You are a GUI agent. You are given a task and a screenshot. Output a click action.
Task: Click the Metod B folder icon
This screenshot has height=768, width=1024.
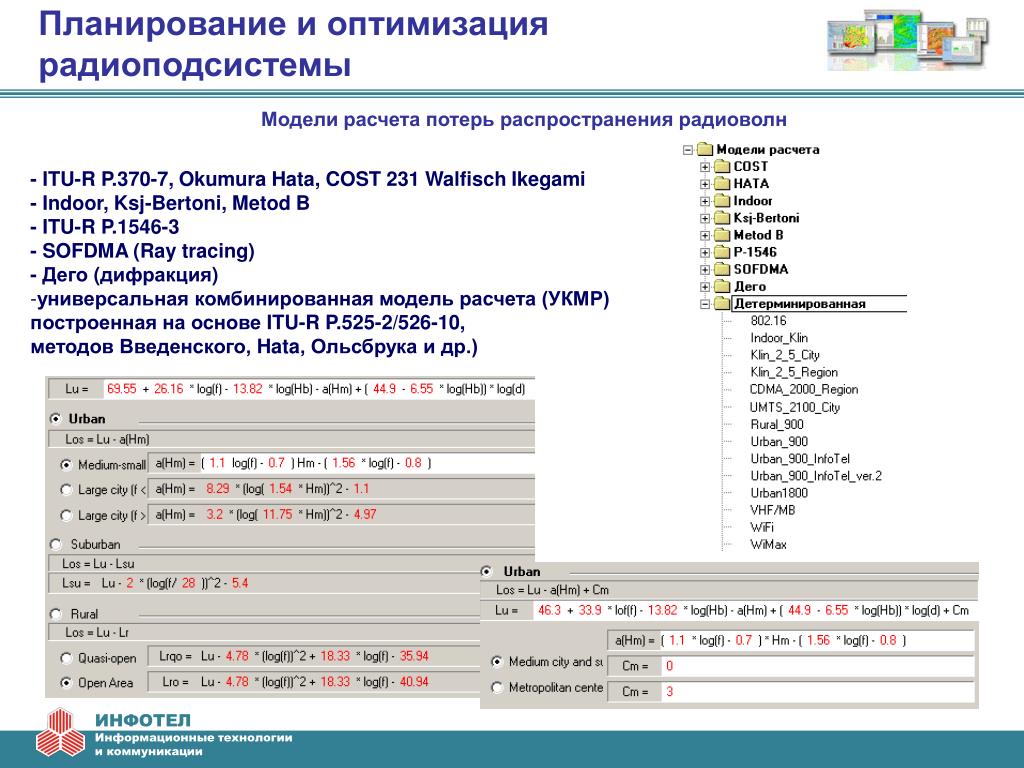click(722, 234)
